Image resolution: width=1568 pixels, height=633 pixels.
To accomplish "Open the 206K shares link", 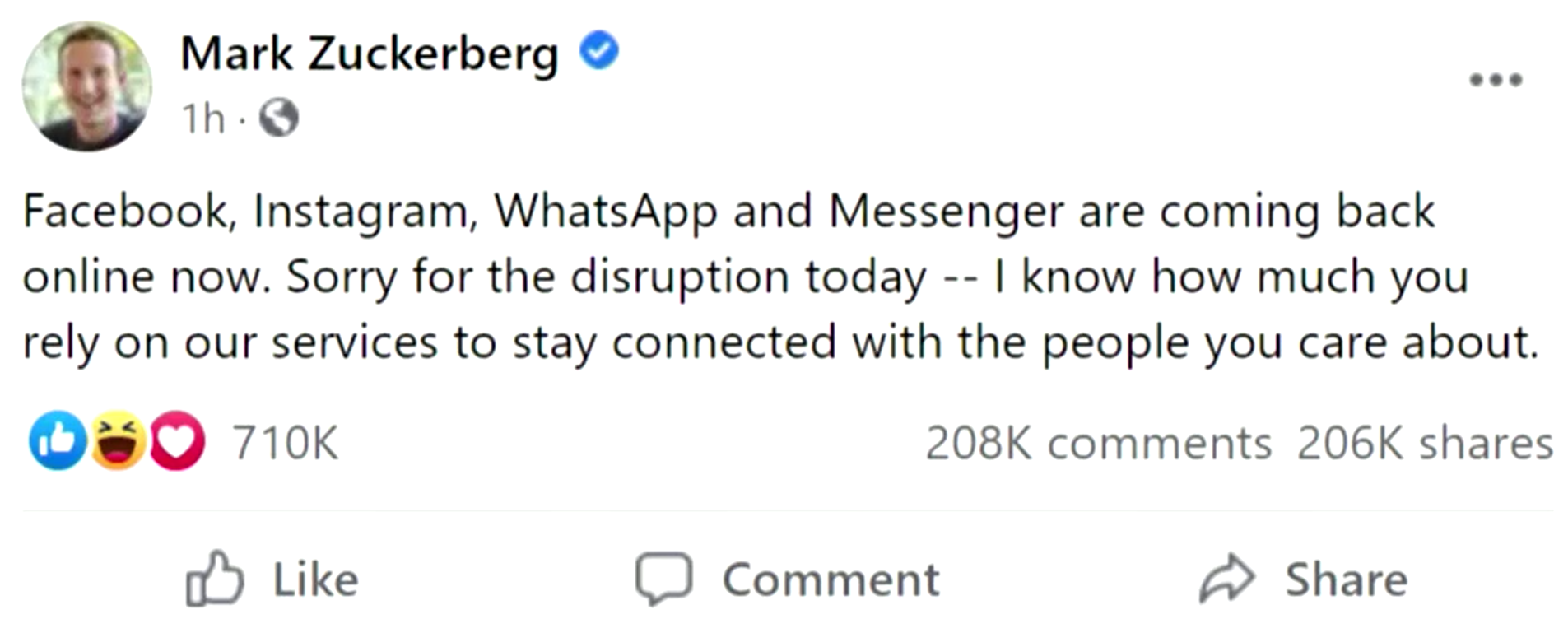I will pyautogui.click(x=1426, y=444).
